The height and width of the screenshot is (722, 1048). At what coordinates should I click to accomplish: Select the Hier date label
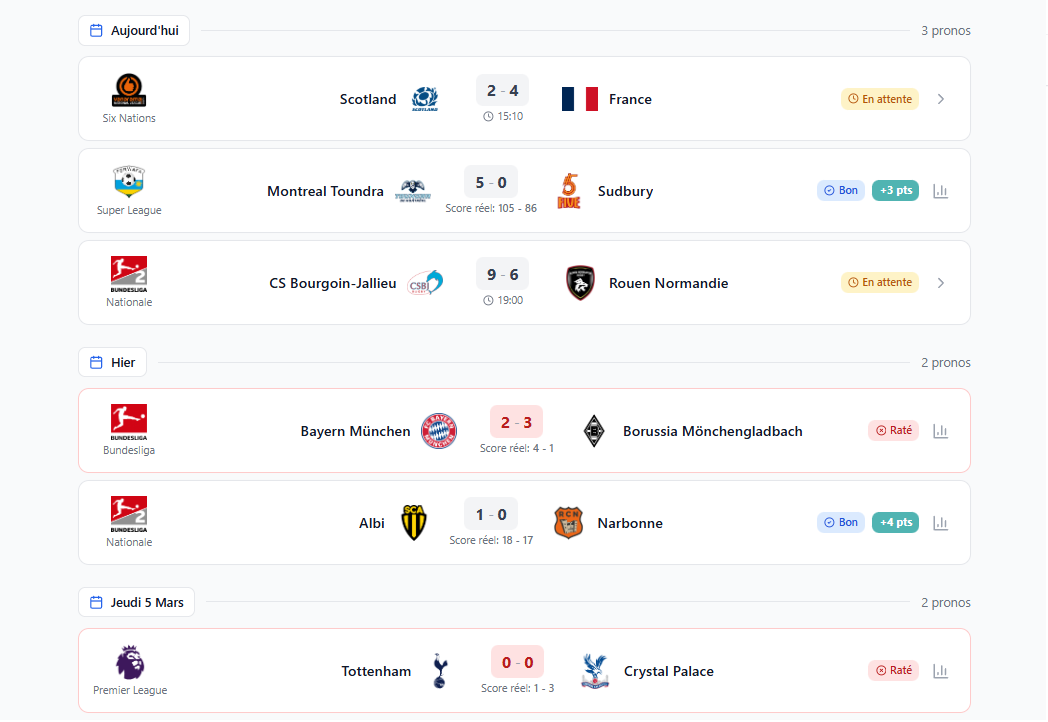pyautogui.click(x=113, y=362)
